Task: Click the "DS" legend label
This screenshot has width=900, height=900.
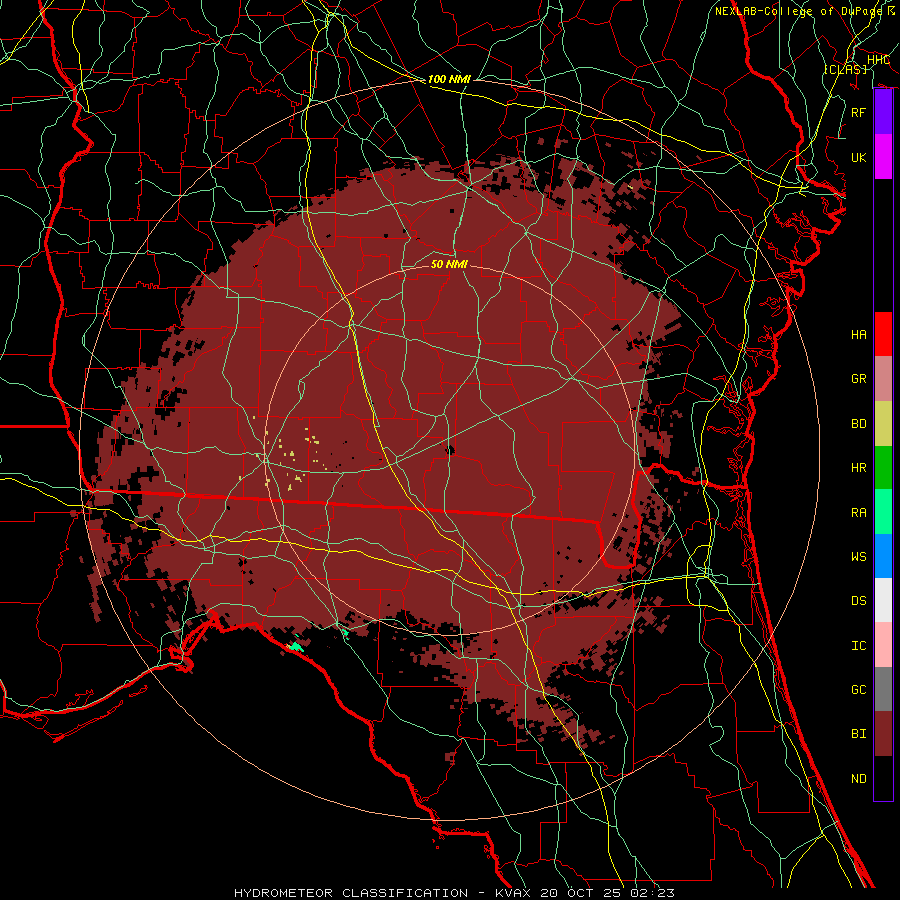Action: tap(859, 601)
